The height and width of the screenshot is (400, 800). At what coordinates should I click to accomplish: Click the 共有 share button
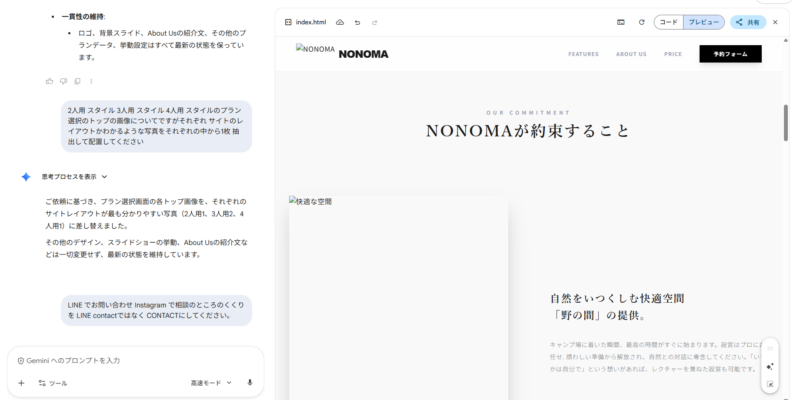click(x=748, y=22)
